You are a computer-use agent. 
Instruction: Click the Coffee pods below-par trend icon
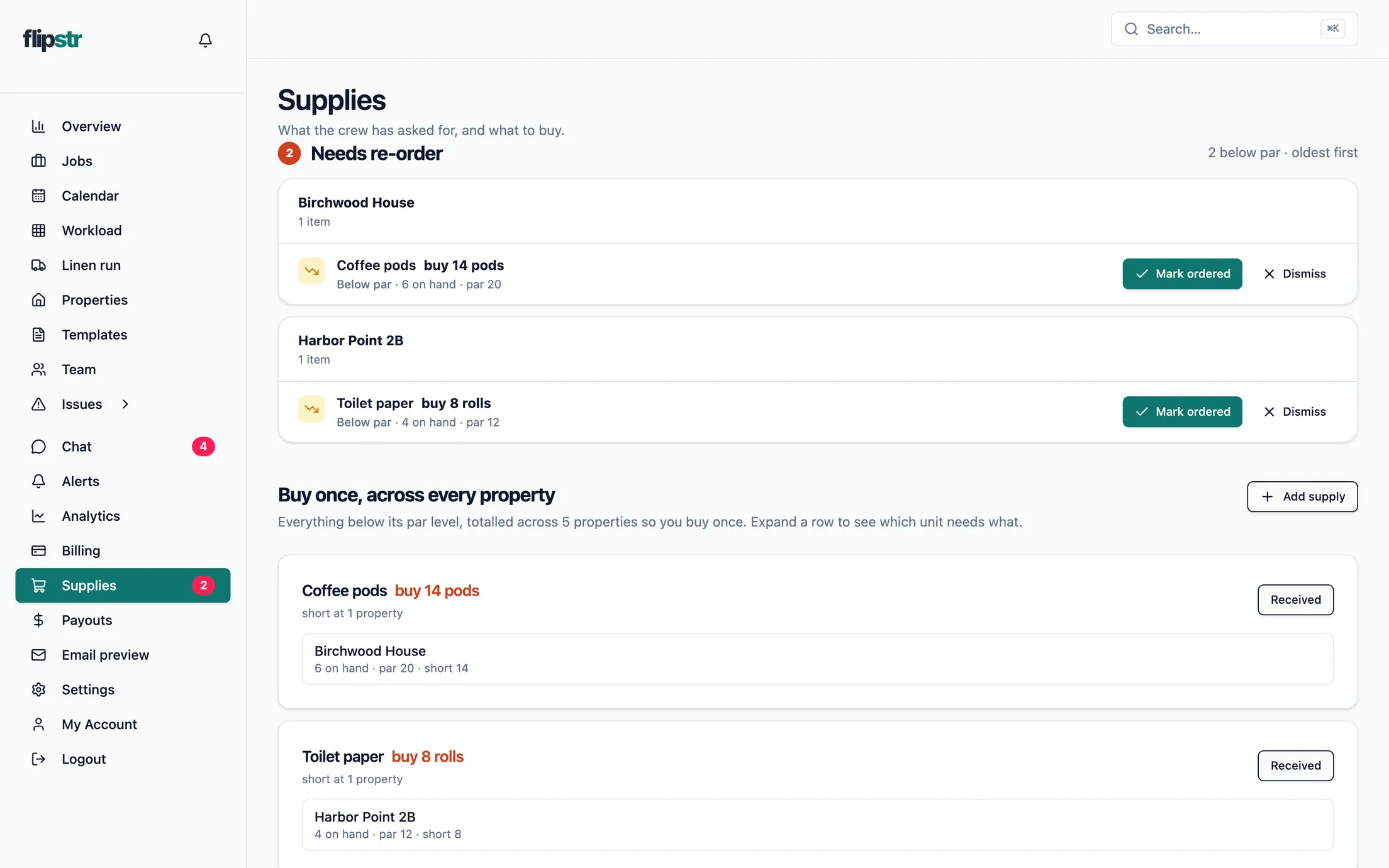311,271
